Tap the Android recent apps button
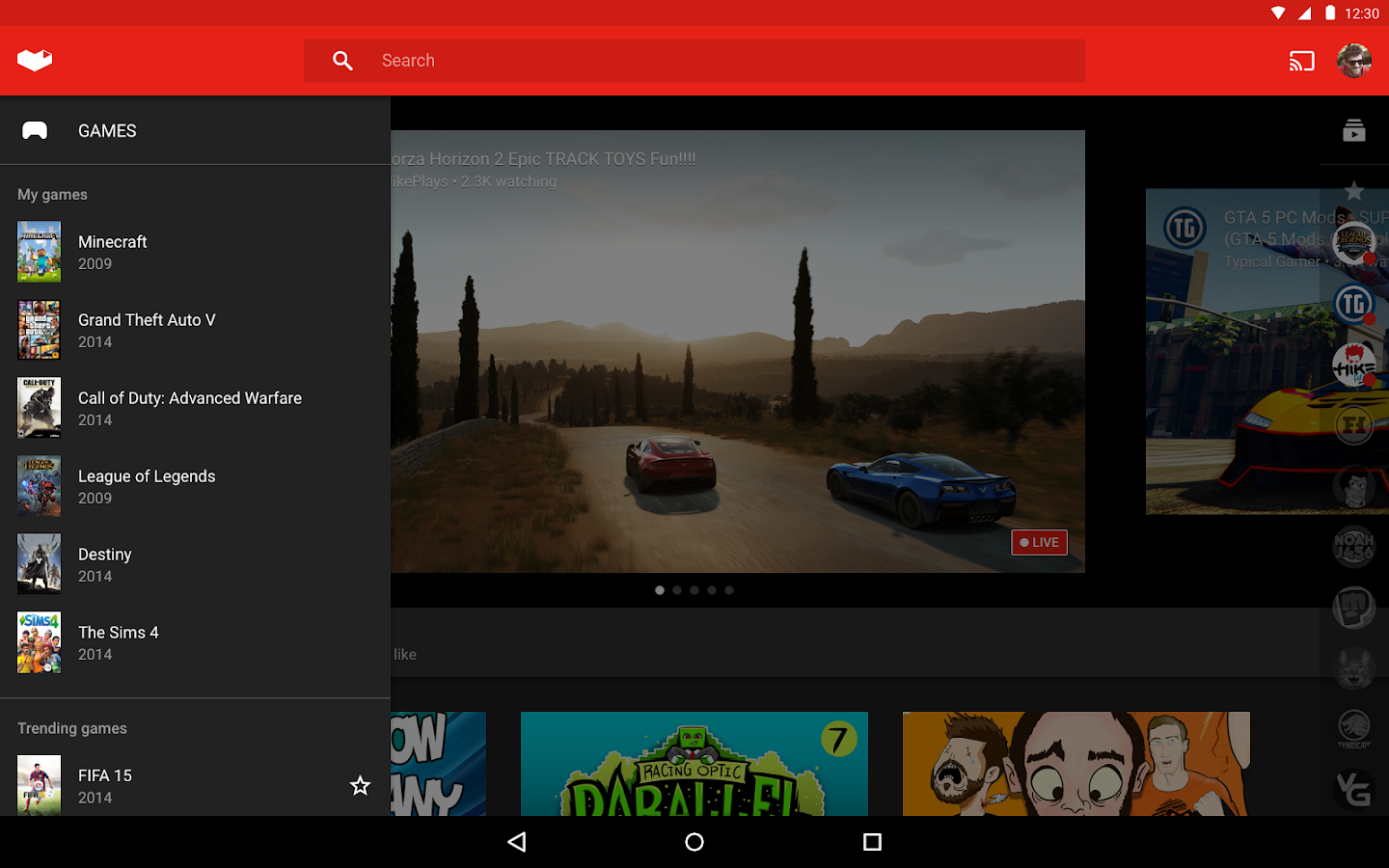Viewport: 1389px width, 868px height. 872,842
